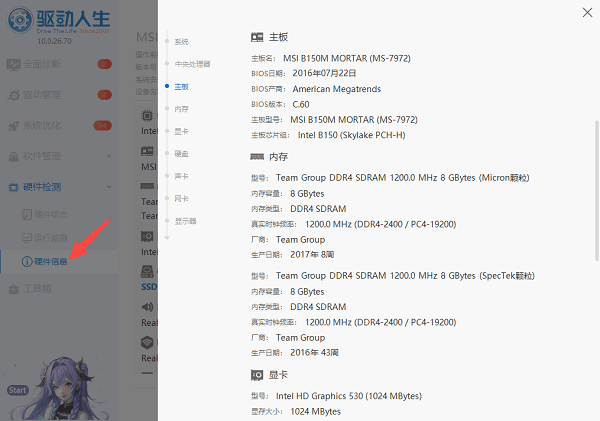Screen dimensions: 600x421
Task: Click the 内存 memory section icon
Action: tap(258, 157)
